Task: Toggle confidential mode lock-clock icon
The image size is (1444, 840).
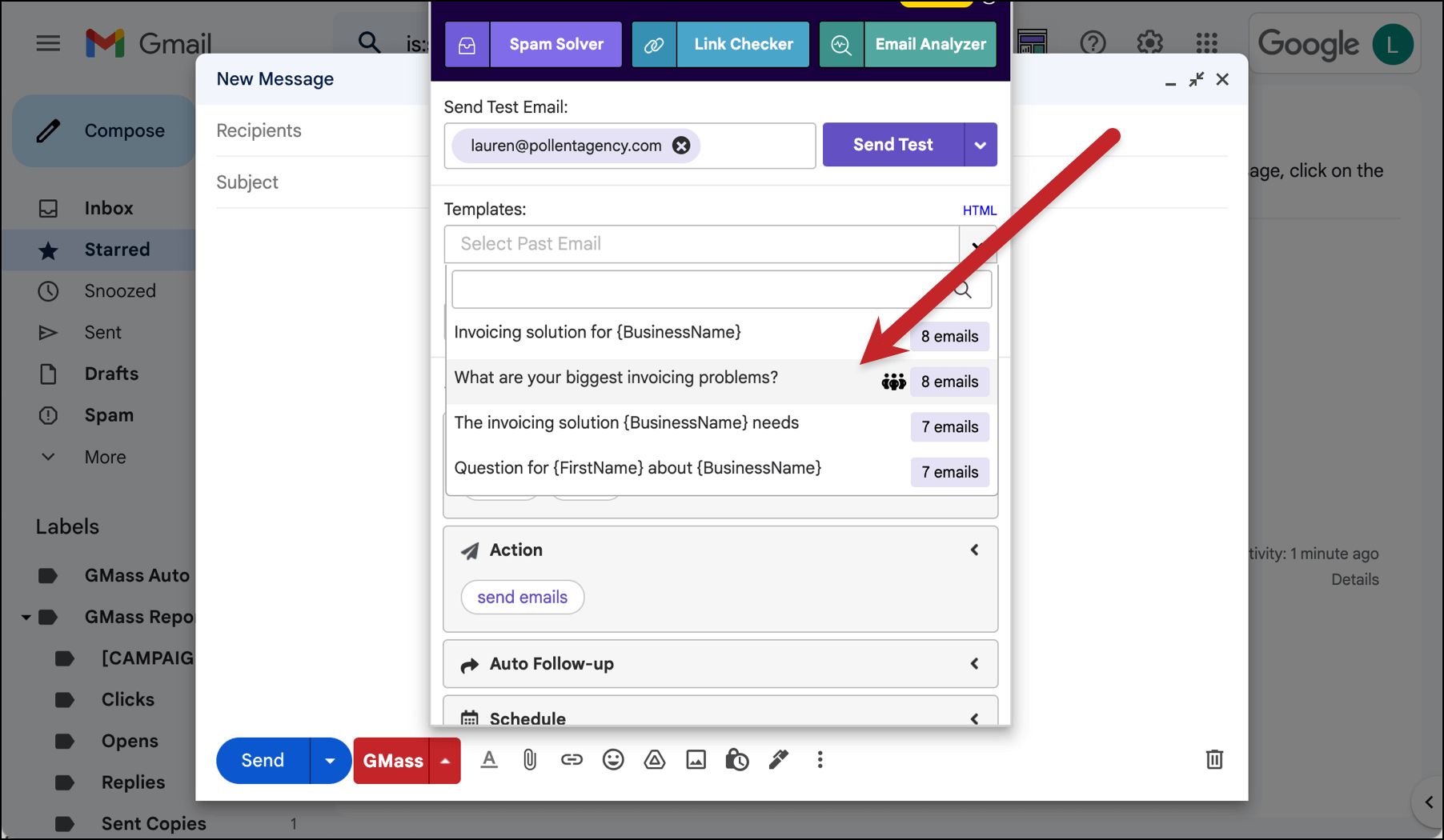Action: pos(737,760)
